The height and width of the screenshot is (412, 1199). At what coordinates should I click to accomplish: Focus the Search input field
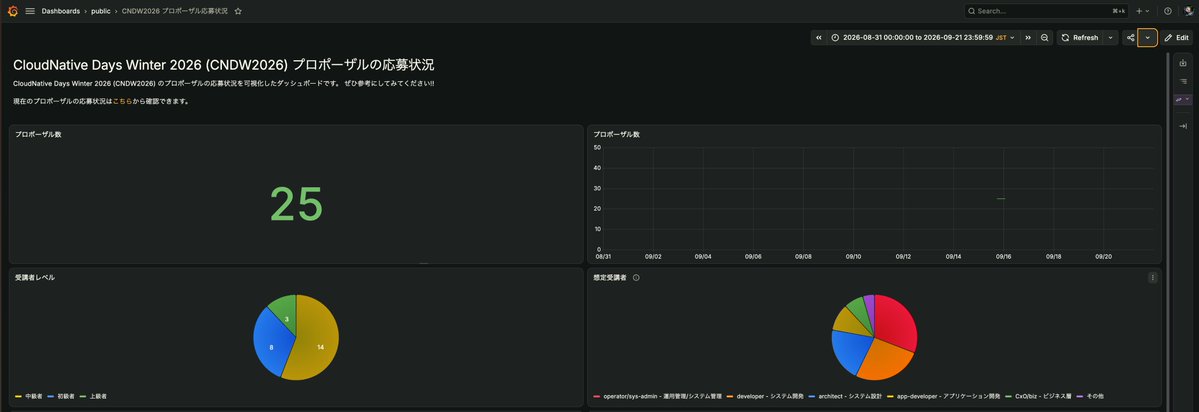pos(1046,11)
